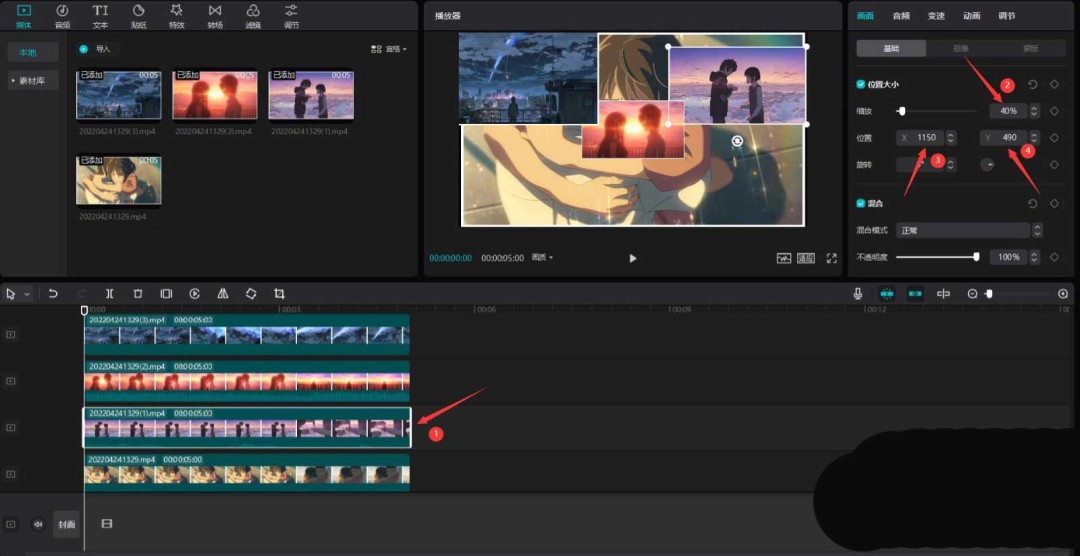Open the media view sort dropdown
This screenshot has height=556, width=1080.
(x=389, y=48)
